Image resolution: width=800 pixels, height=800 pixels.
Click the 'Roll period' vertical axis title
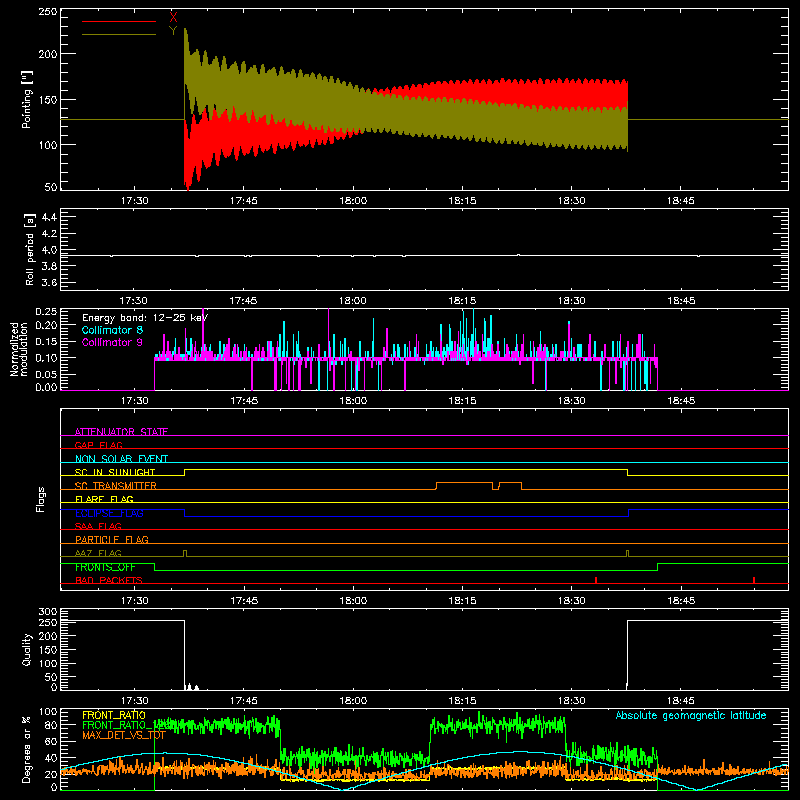(x=29, y=249)
